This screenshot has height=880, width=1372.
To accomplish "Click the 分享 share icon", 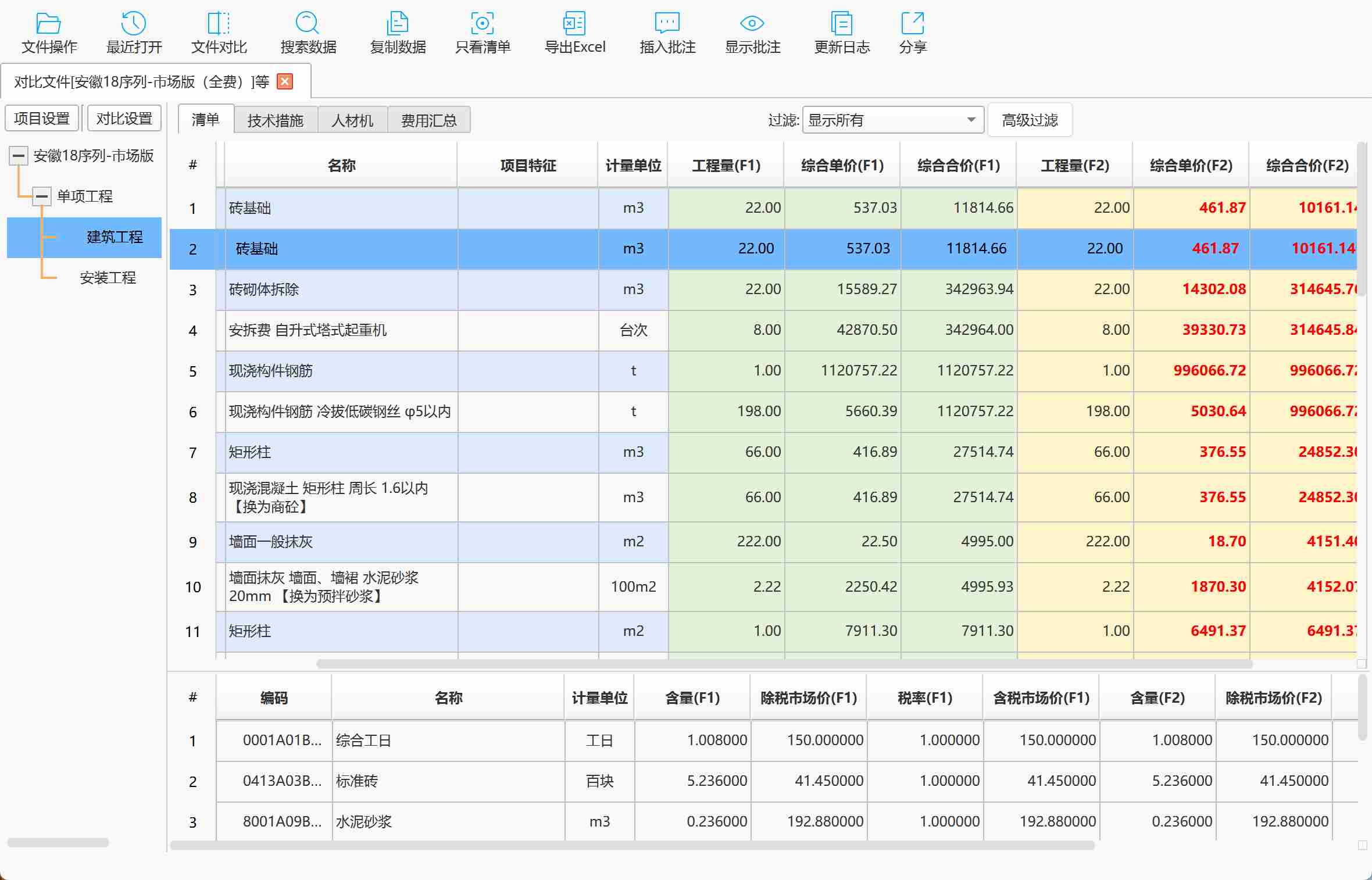I will pos(913,34).
